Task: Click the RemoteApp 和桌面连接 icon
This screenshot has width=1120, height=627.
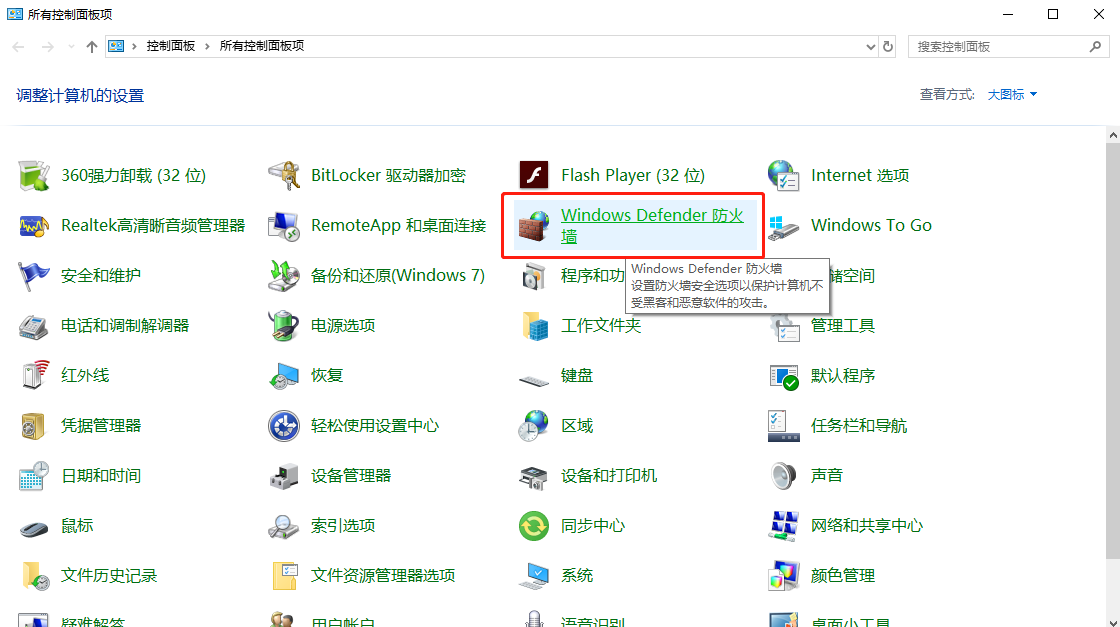Action: 284,226
